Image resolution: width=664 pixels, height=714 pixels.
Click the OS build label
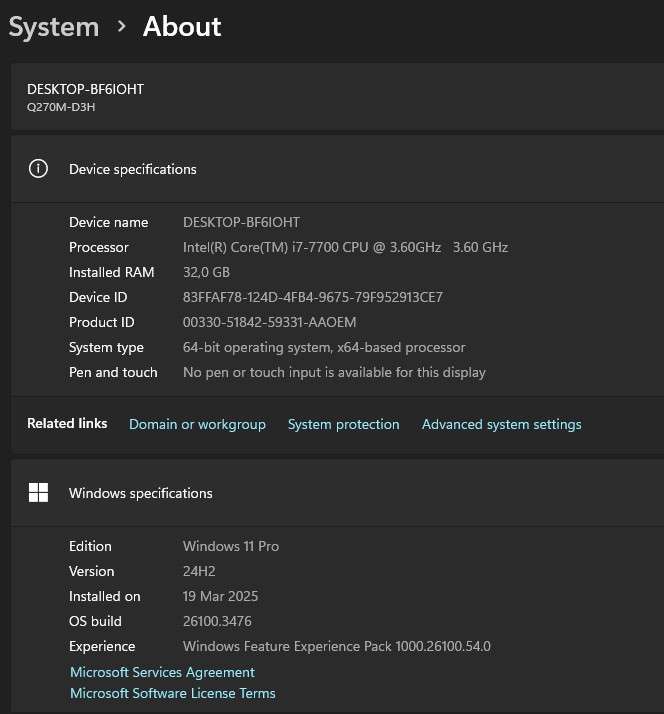point(95,622)
